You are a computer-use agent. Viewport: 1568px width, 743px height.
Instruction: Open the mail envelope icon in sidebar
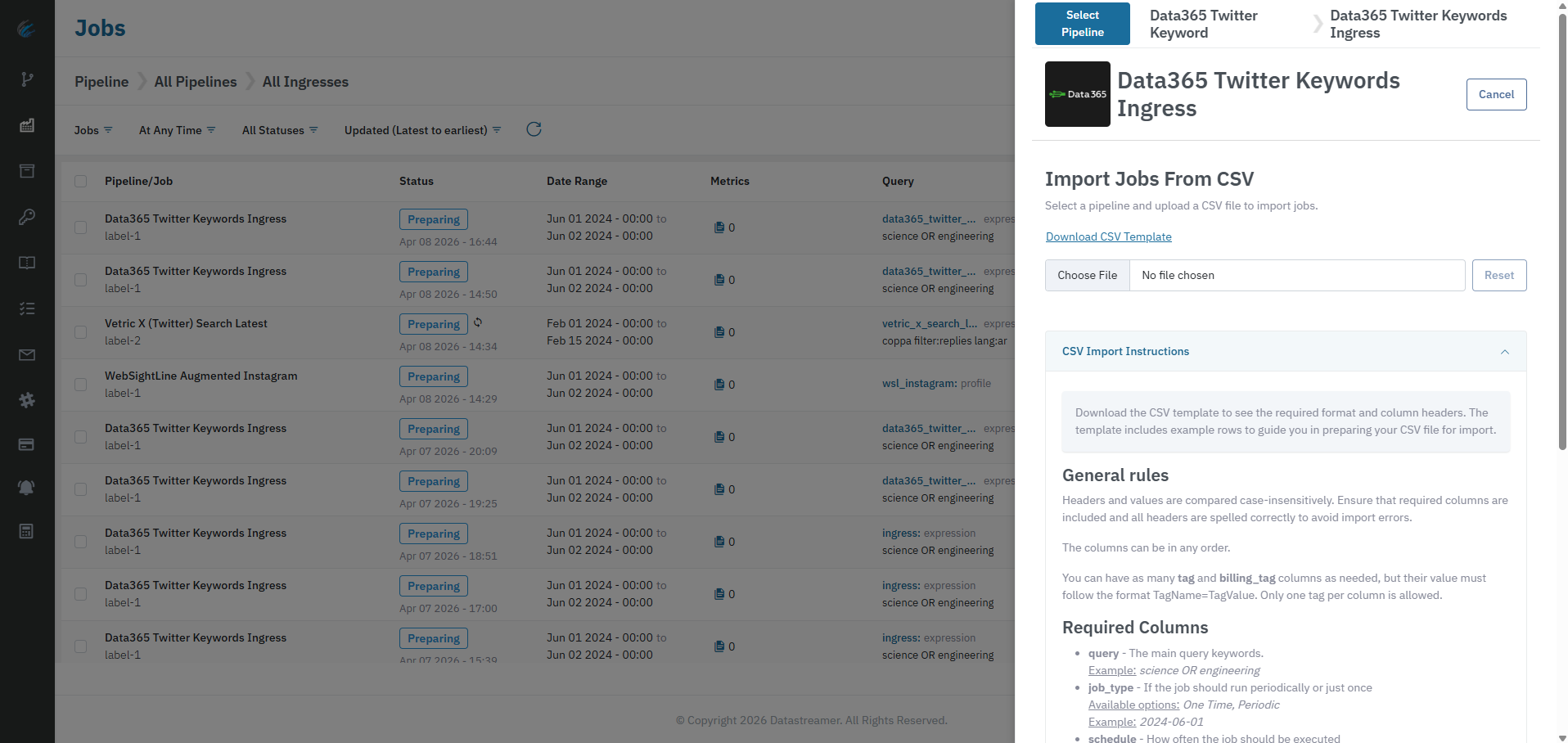pos(27,354)
